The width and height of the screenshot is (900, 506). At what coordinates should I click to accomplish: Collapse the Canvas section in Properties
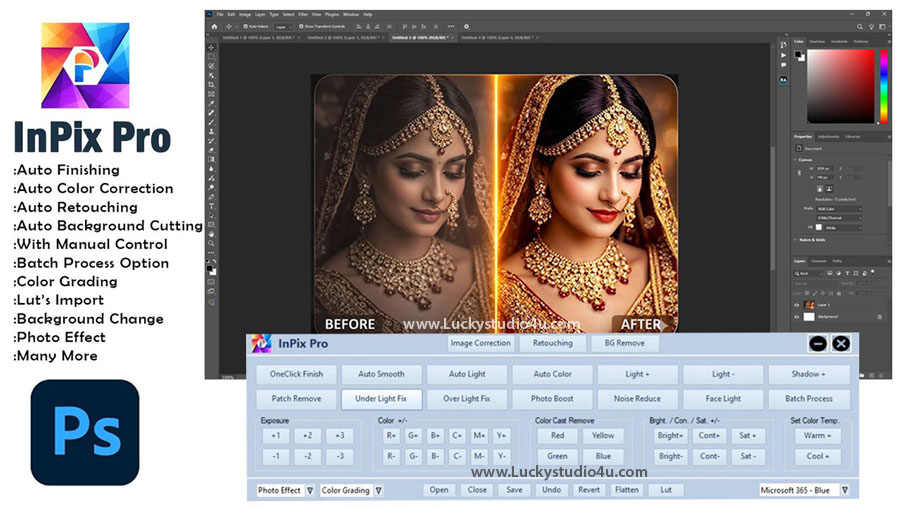pyautogui.click(x=796, y=159)
